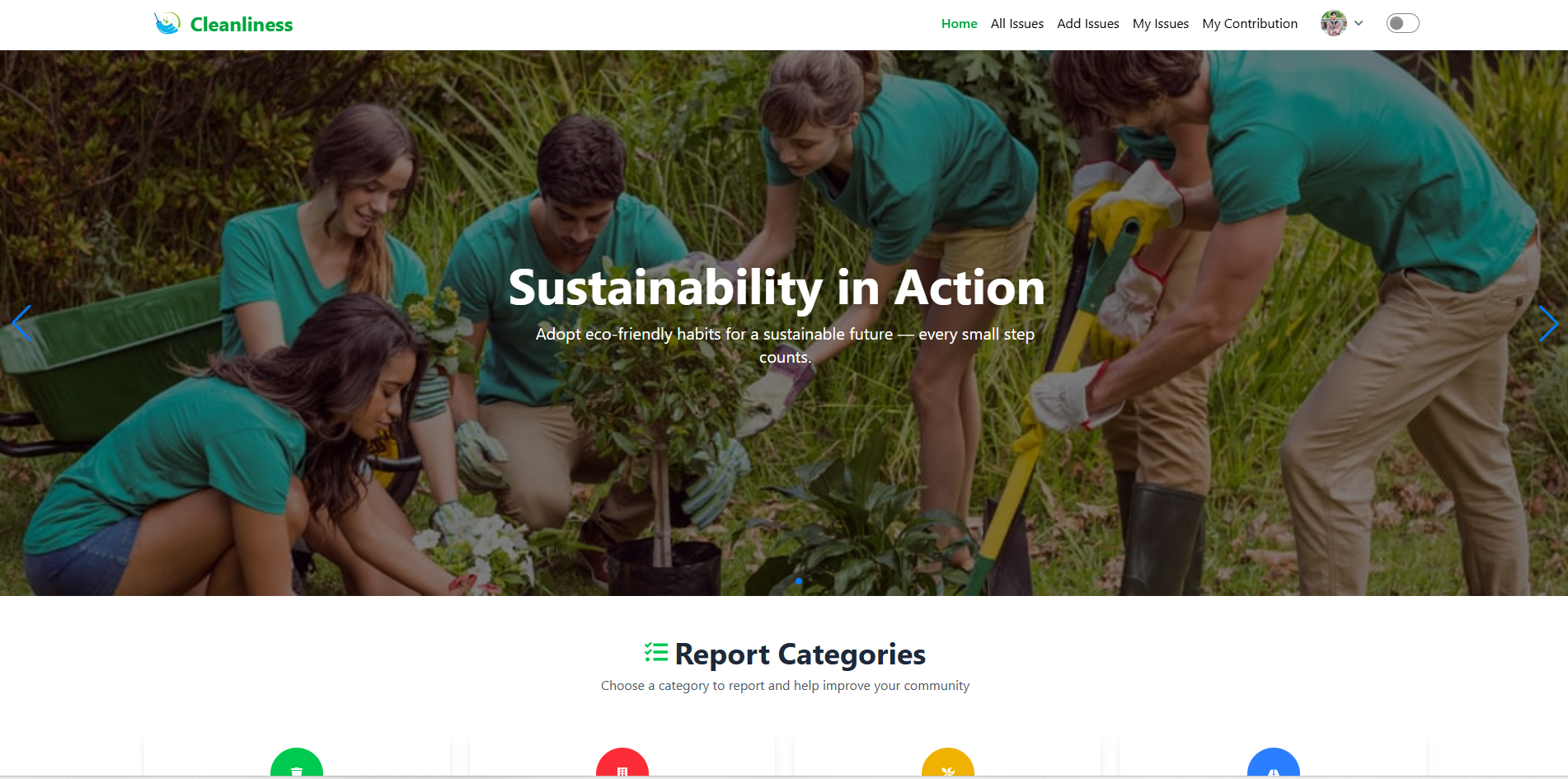Click the yellow tools category icon
The width and height of the screenshot is (1568, 779).
point(948,764)
